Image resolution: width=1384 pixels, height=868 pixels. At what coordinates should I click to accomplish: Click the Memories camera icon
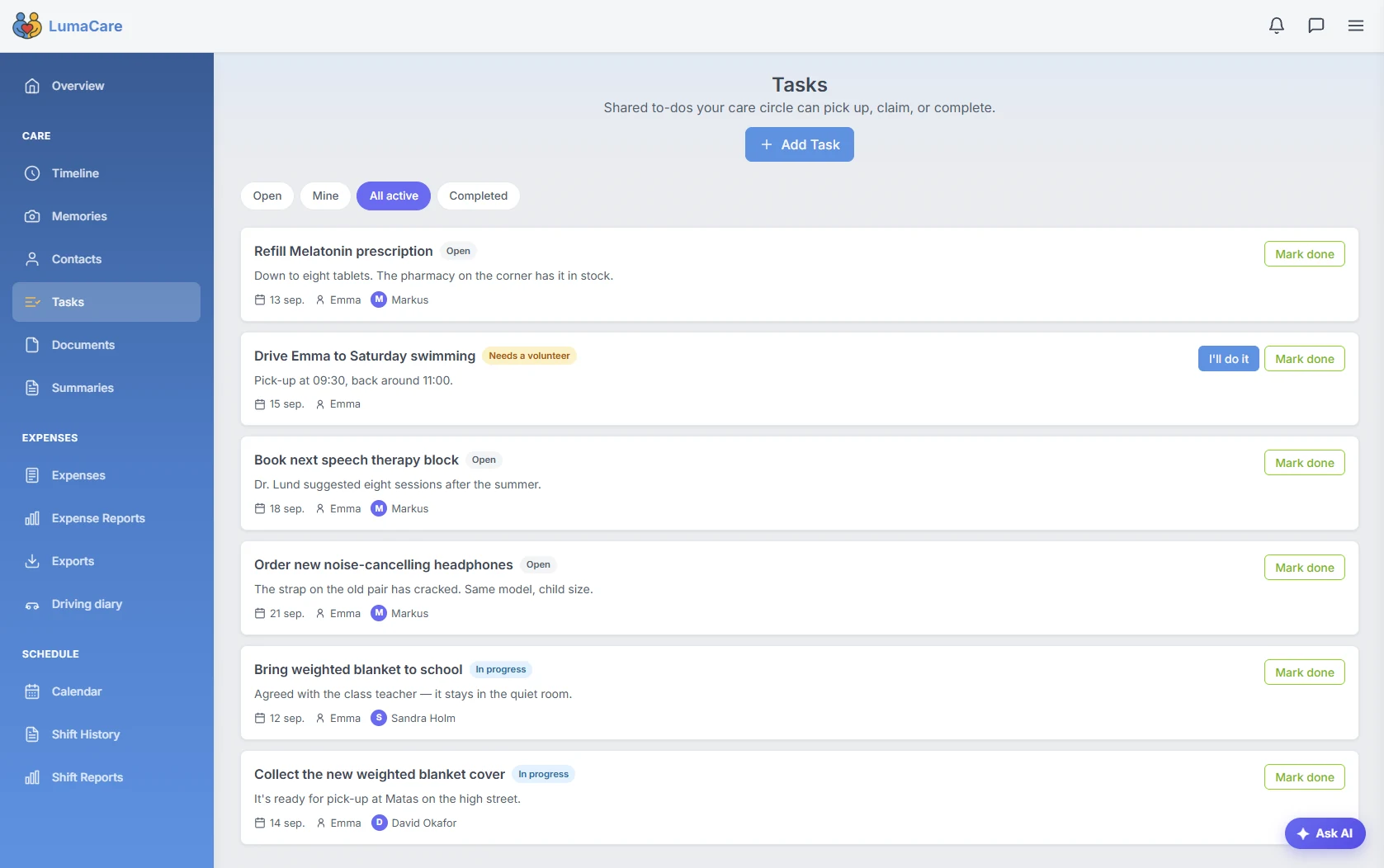click(x=32, y=216)
